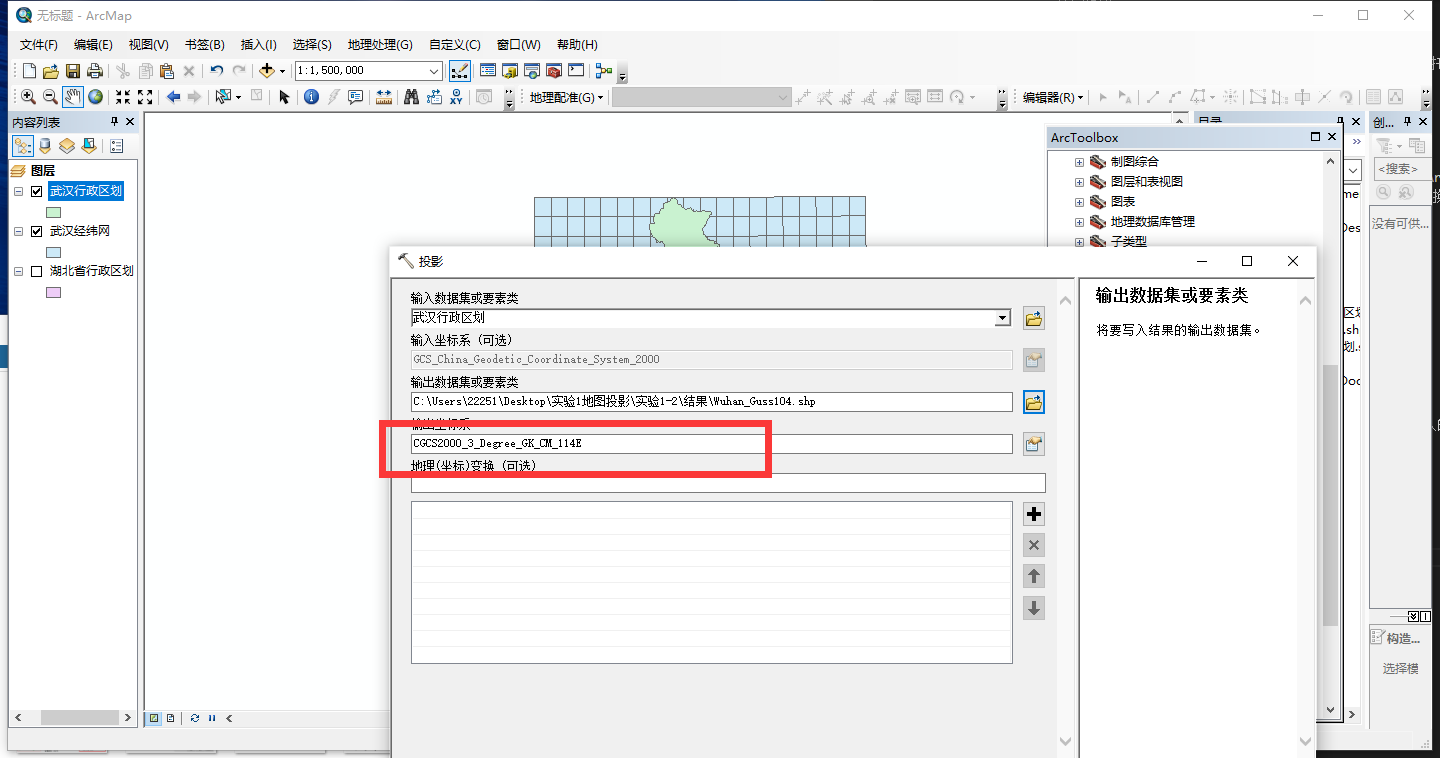Browse for output dataset folder icon
1440x758 pixels.
pos(1034,402)
